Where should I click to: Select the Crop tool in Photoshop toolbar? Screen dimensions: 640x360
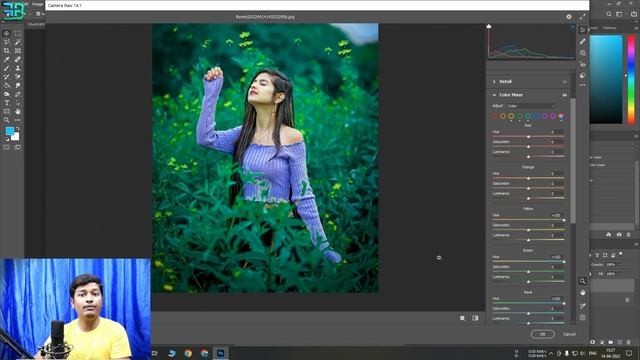point(7,51)
